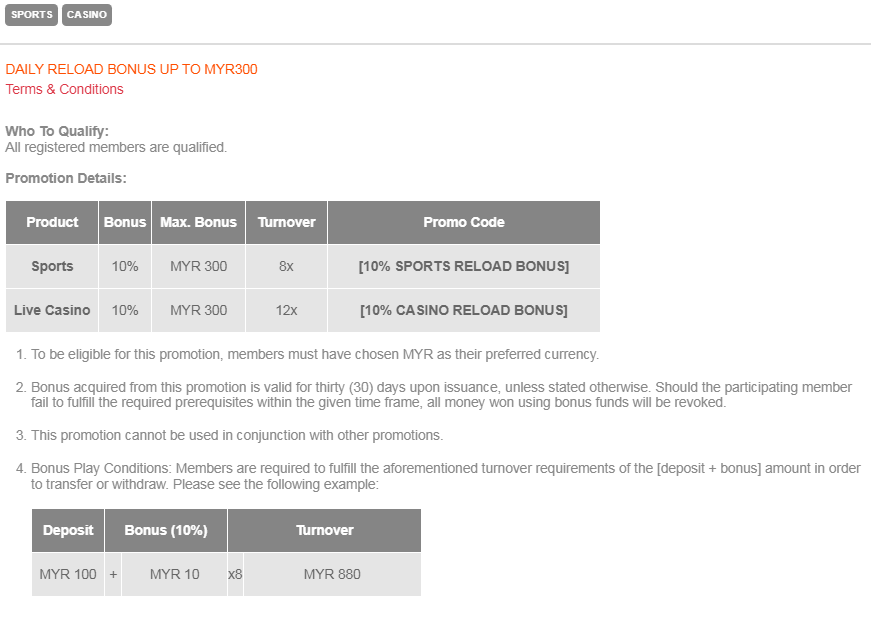Screen dimensions: 871x619
Task: Select the 10% Casino Reload Bonus code
Action: point(463,310)
